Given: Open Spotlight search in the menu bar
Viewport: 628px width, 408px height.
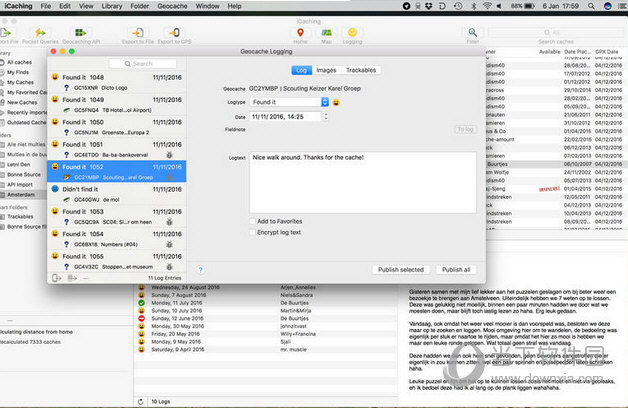Looking at the screenshot, I should pyautogui.click(x=591, y=6).
